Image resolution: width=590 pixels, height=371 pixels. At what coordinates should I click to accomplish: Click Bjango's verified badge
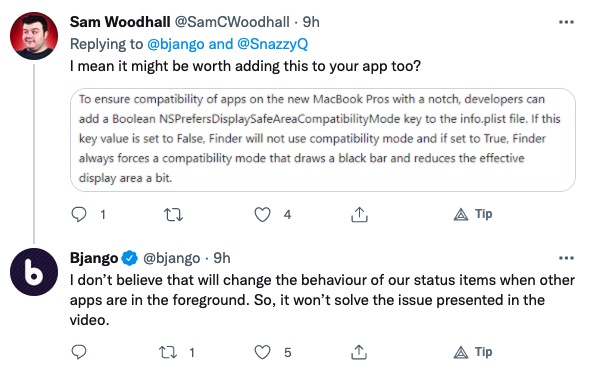(x=130, y=258)
